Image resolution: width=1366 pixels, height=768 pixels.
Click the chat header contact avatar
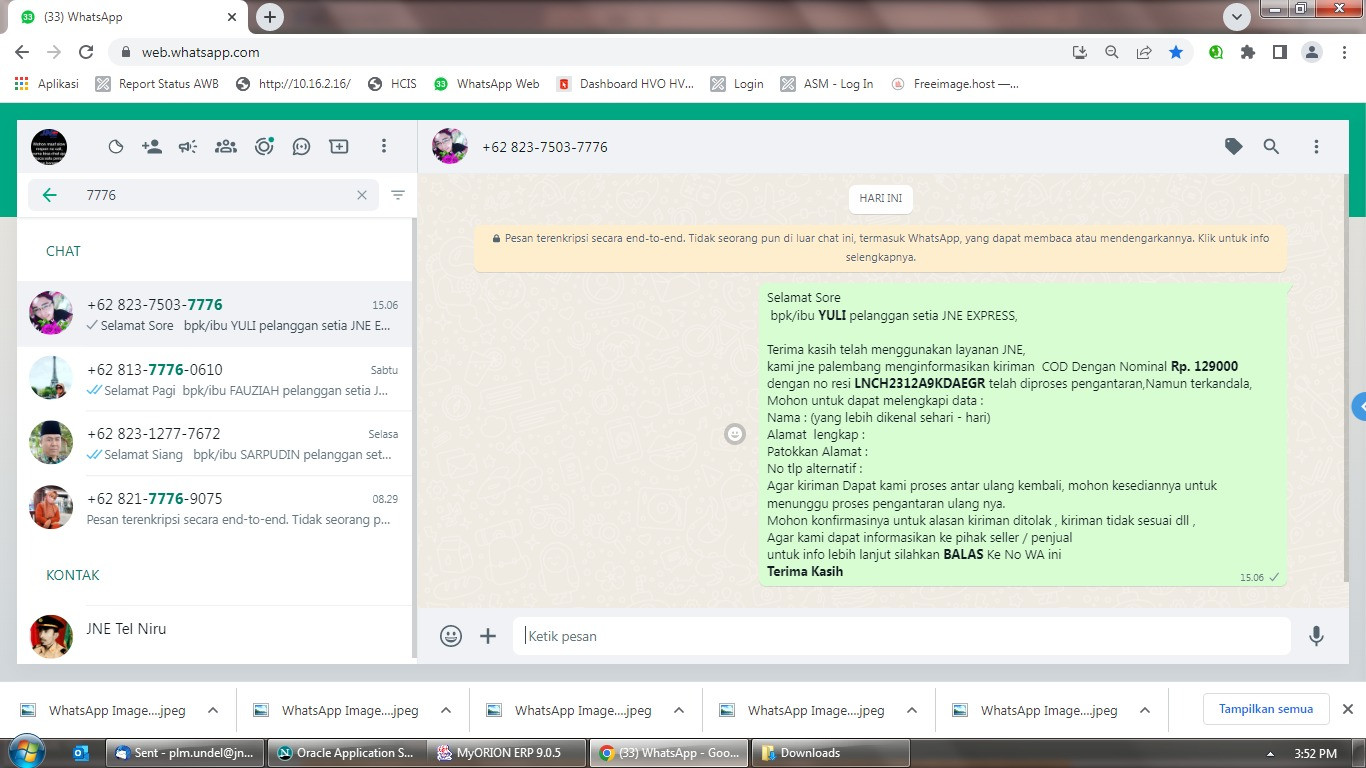coord(450,147)
